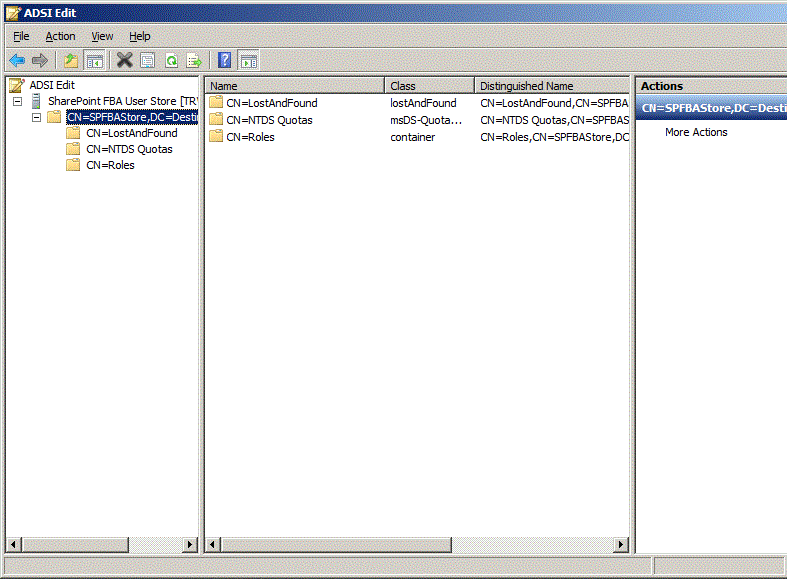Collapse the SharePoint FBA User Store node
This screenshot has height=579, width=787.
tap(18, 101)
